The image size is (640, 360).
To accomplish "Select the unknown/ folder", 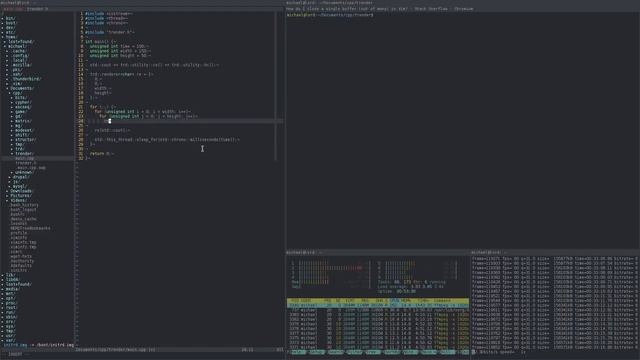I will [x=24, y=172].
